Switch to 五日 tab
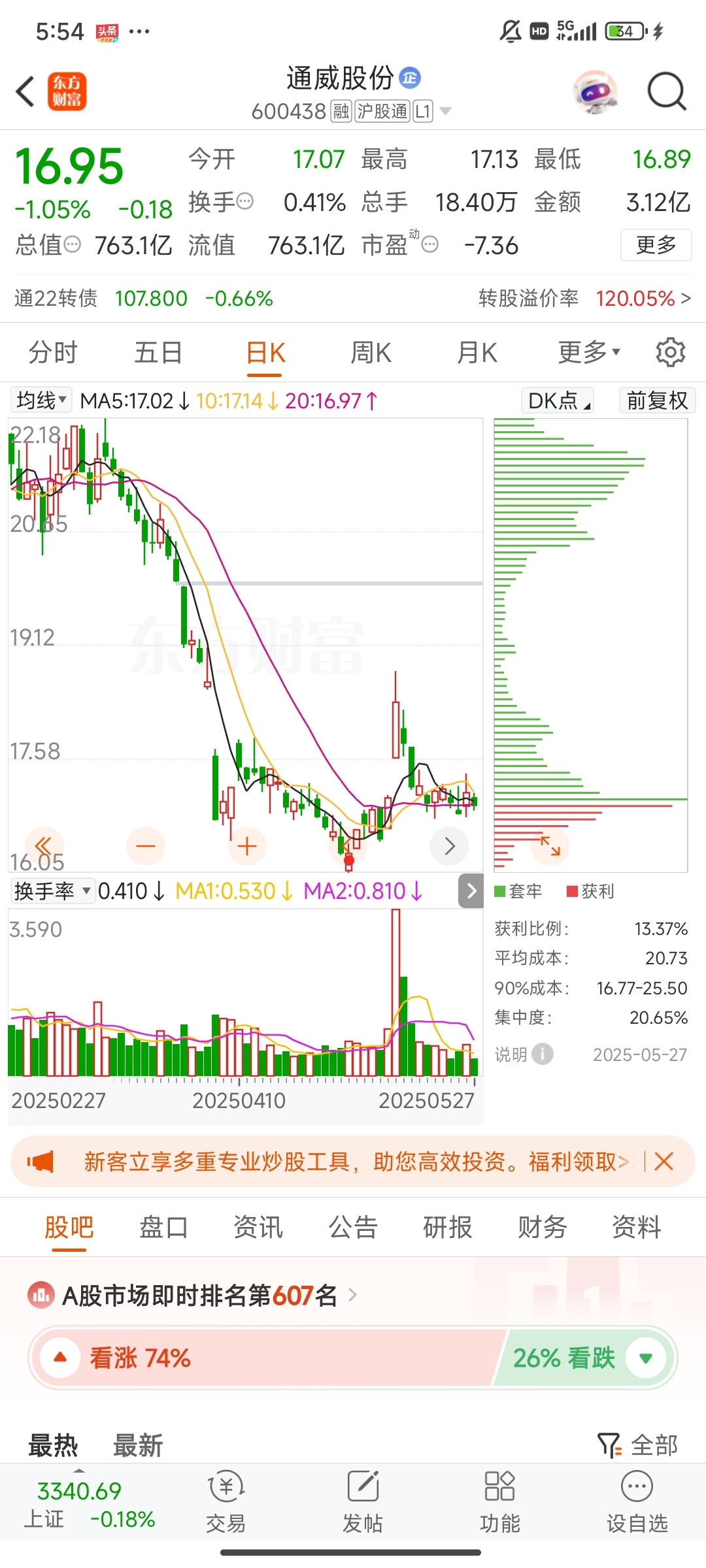Screen dimensions: 706x1568 (x=158, y=352)
